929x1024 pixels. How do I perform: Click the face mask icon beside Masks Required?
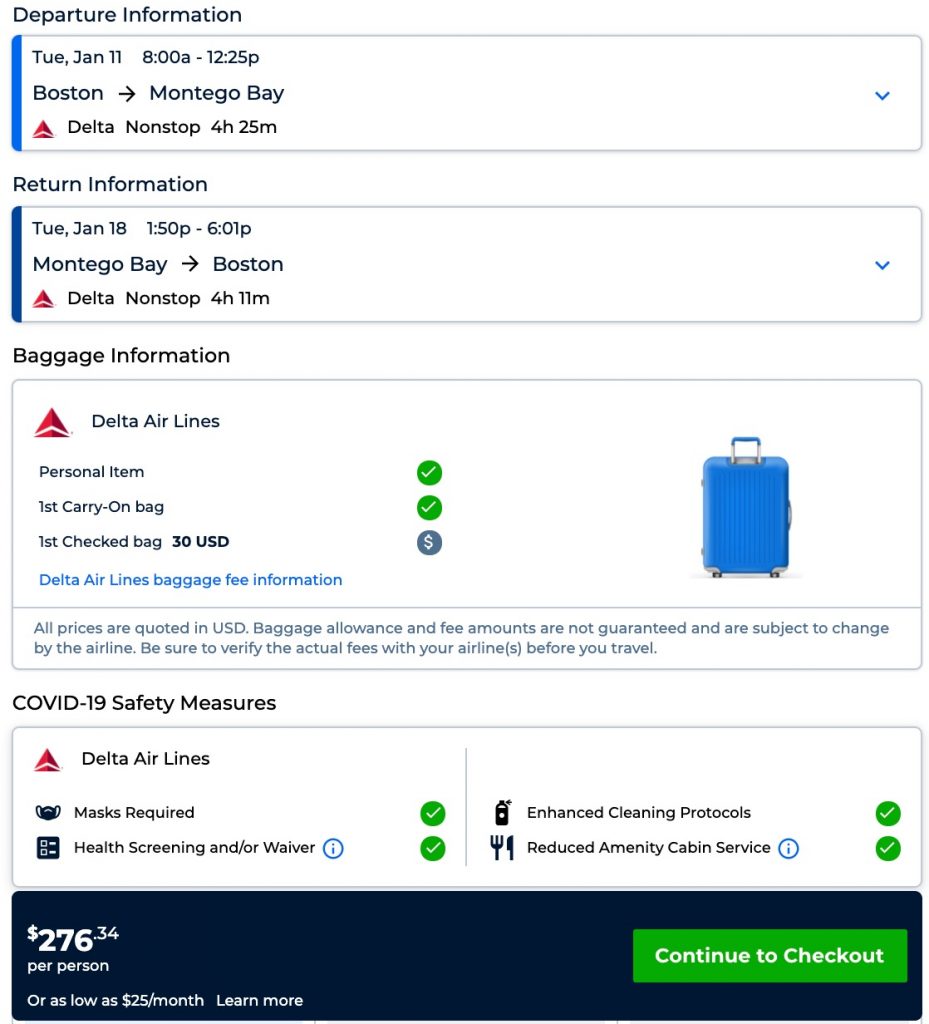[x=48, y=813]
